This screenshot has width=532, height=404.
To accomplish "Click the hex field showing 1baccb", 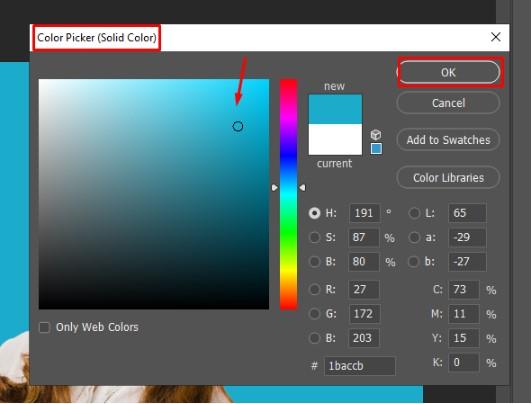I will [360, 366].
